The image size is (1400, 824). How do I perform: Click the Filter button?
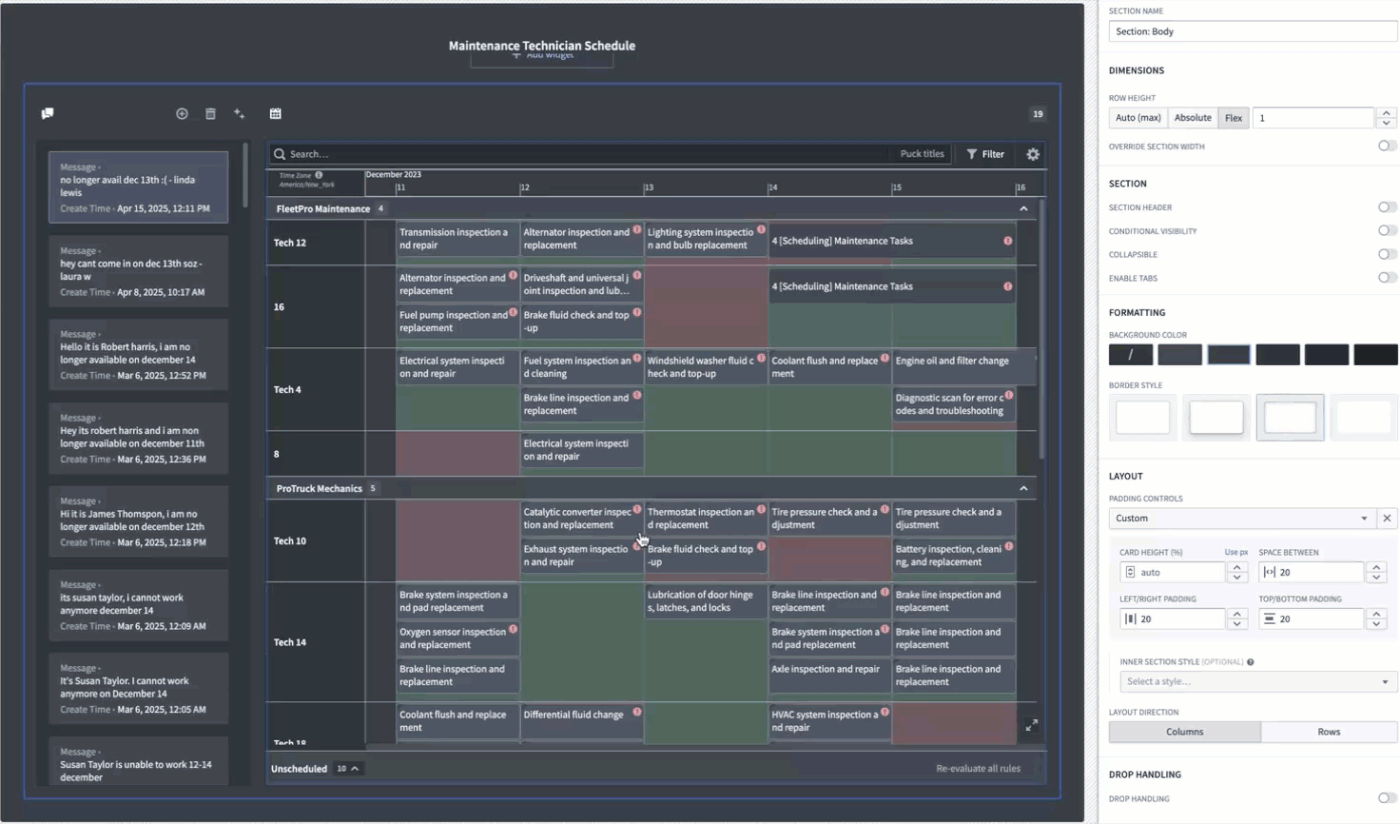985,154
